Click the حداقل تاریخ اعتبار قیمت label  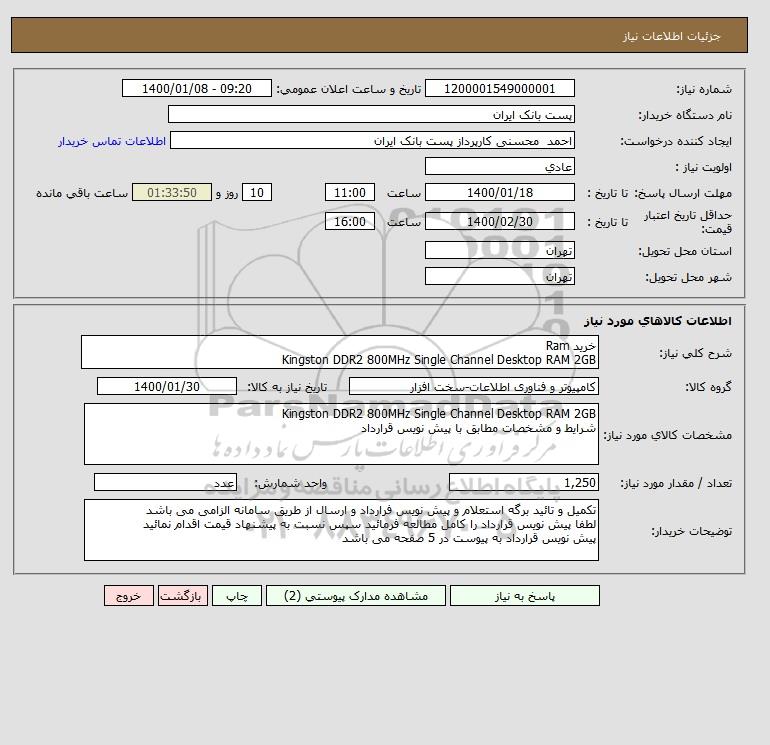click(x=688, y=222)
